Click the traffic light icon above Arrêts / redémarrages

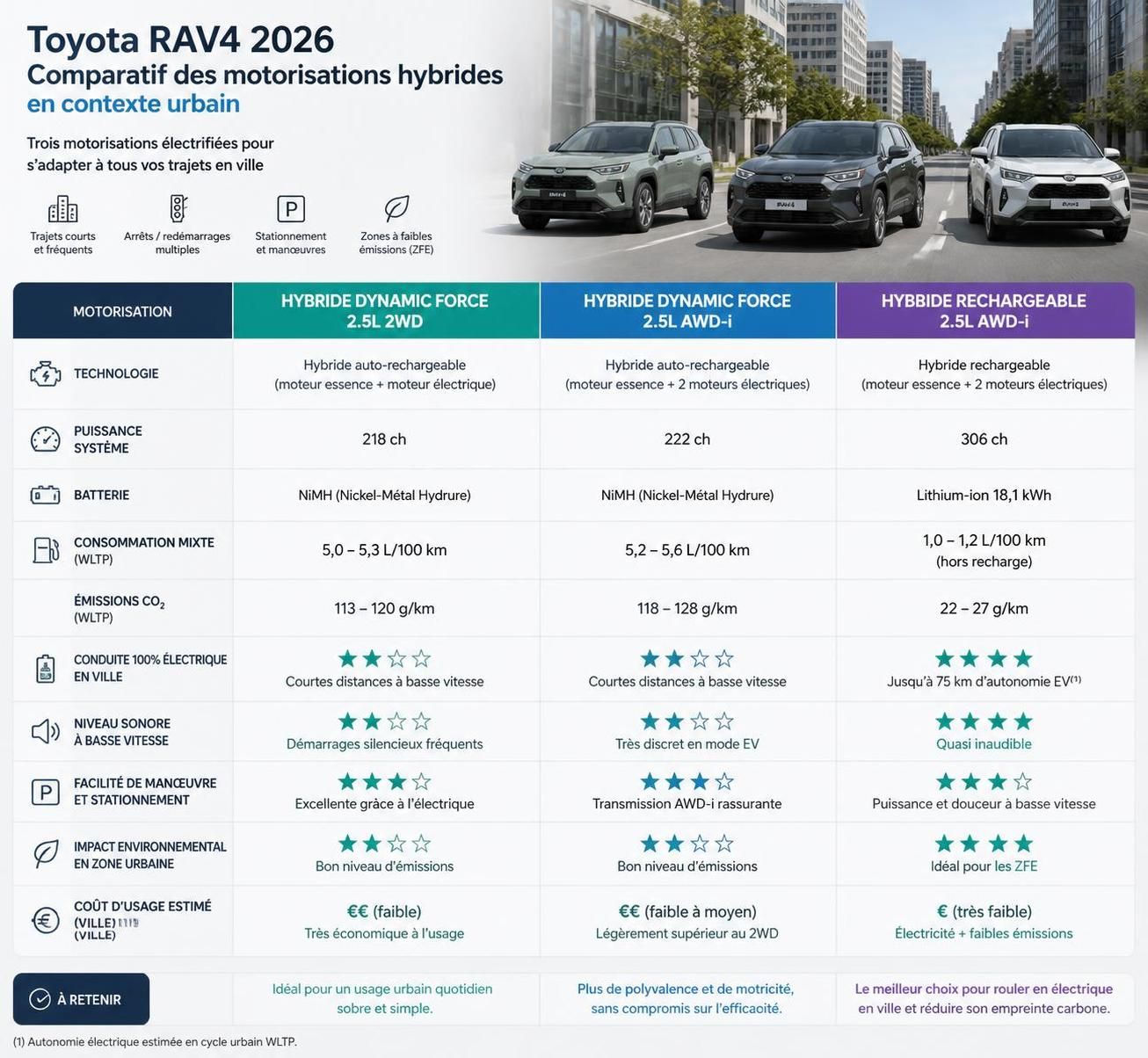click(x=178, y=208)
